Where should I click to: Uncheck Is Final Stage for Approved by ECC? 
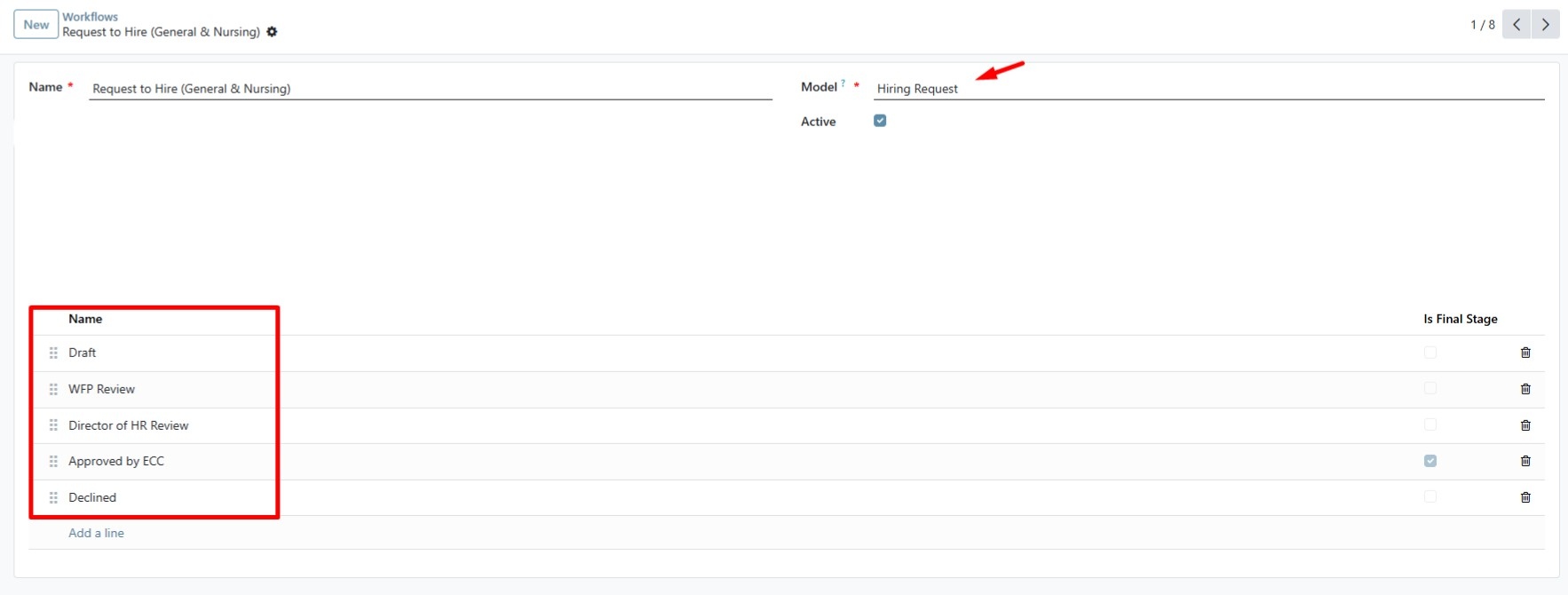[1429, 461]
